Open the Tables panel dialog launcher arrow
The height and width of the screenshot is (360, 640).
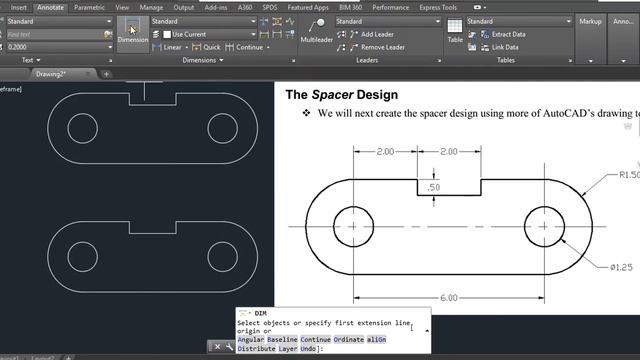(570, 61)
